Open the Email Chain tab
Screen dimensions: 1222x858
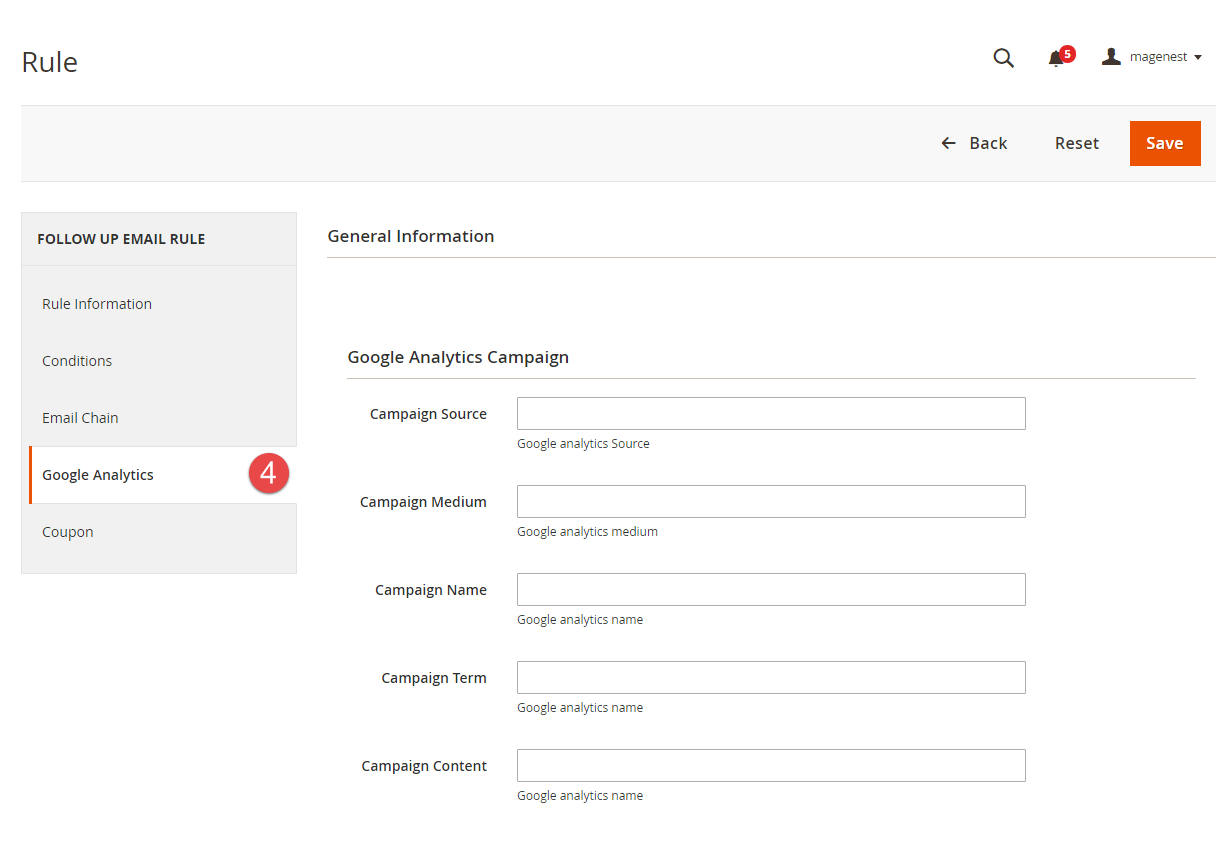[x=80, y=418]
